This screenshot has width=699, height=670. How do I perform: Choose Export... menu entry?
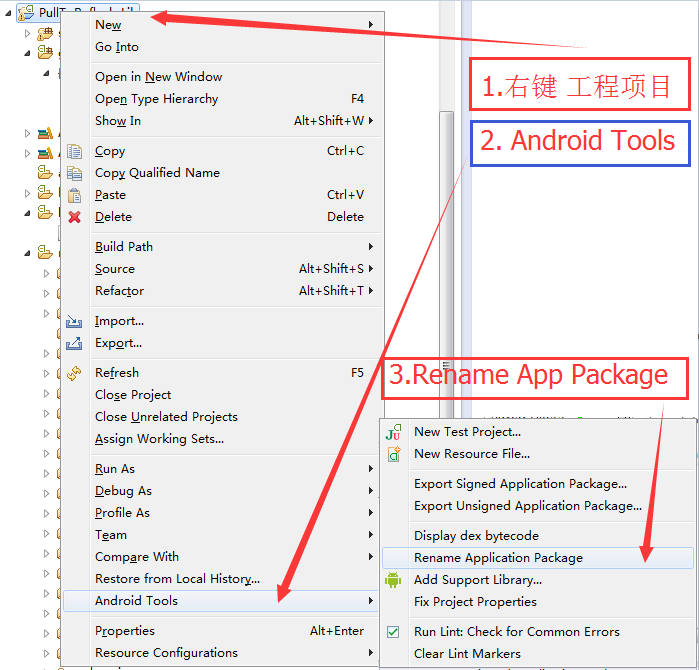[223, 343]
